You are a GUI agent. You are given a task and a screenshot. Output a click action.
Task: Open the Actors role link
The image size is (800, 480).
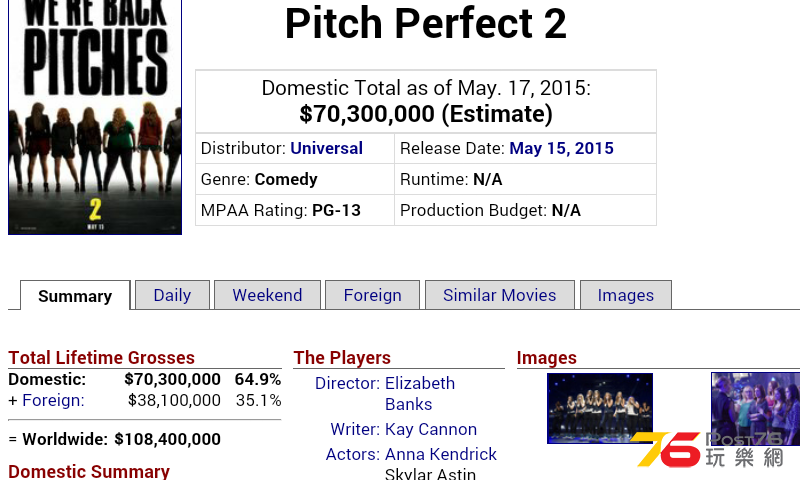tap(353, 454)
